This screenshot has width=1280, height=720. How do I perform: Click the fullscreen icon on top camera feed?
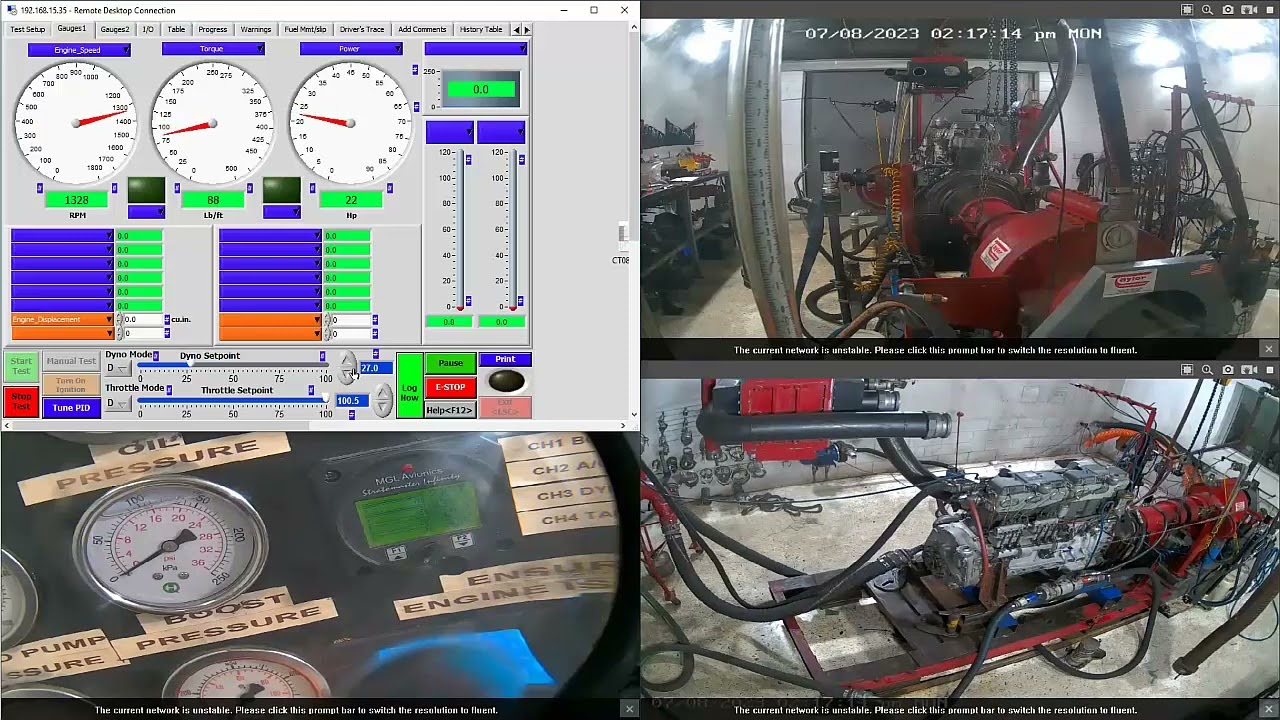[x=1187, y=10]
